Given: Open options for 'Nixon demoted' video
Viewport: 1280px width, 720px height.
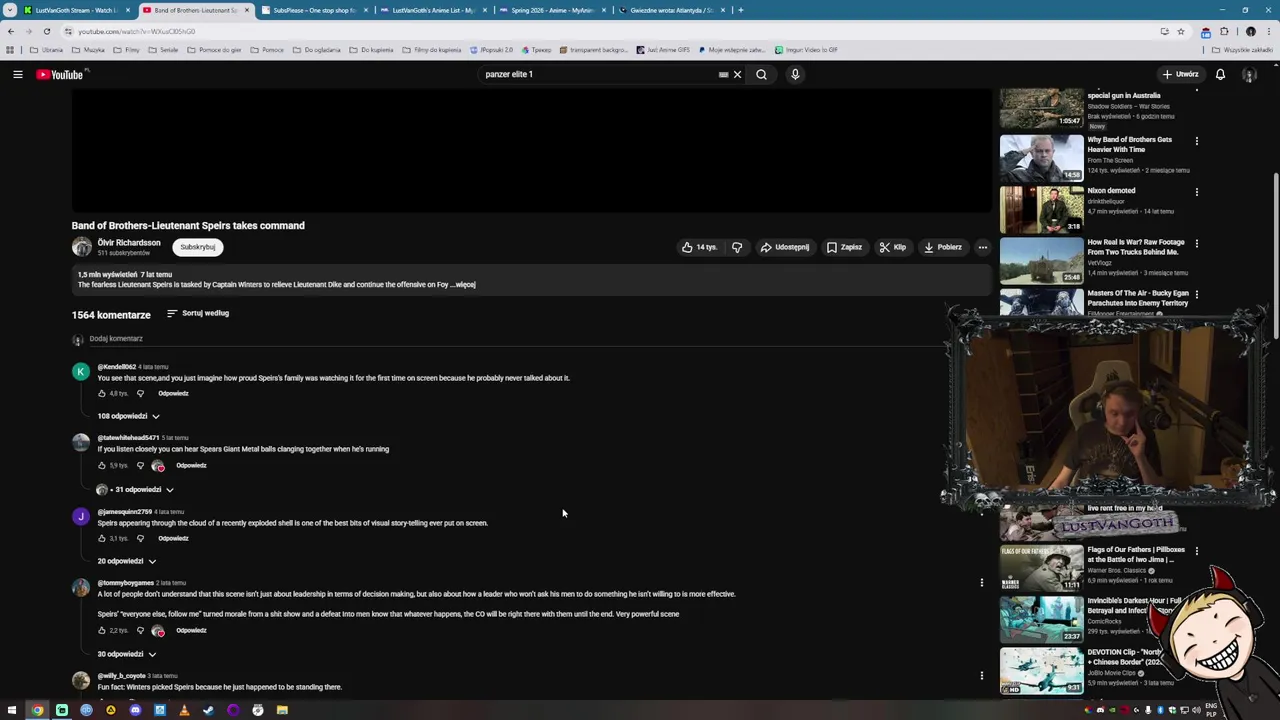Looking at the screenshot, I should click(x=1196, y=192).
